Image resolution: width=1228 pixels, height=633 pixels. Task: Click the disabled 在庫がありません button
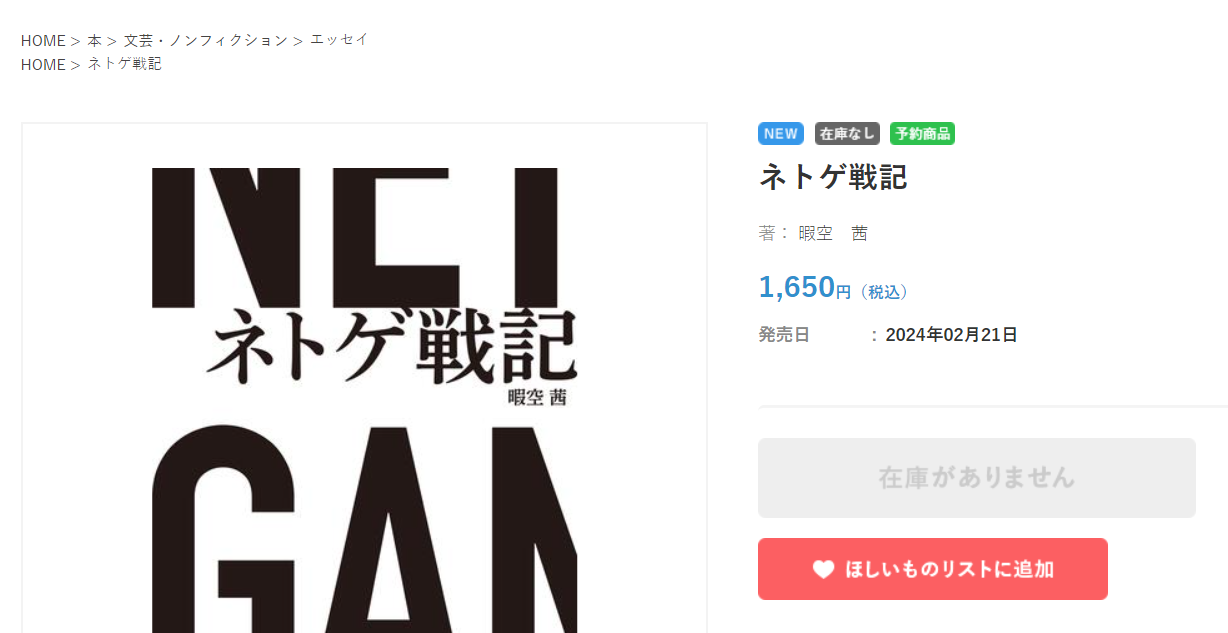point(977,478)
